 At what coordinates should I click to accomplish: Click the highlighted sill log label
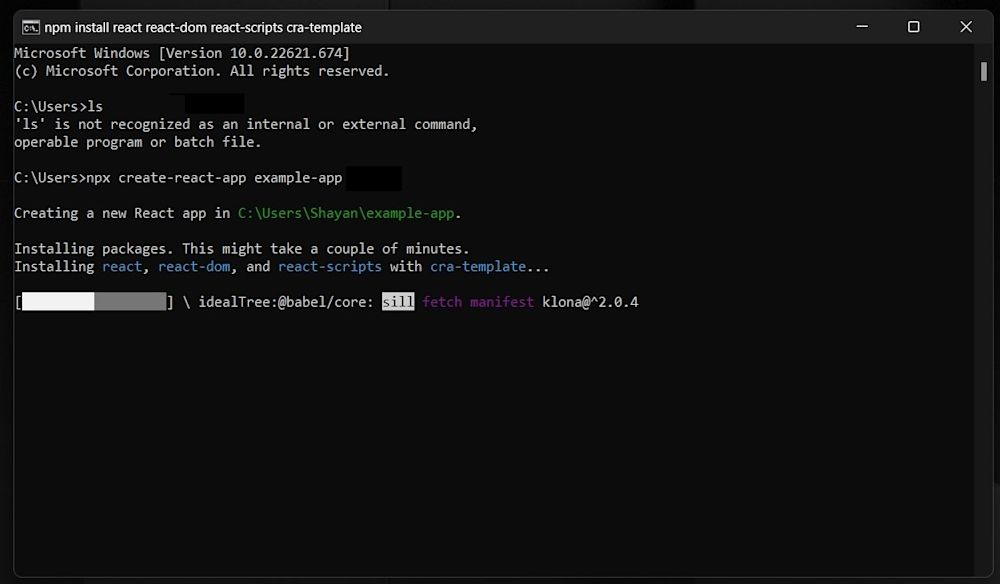[x=397, y=301]
